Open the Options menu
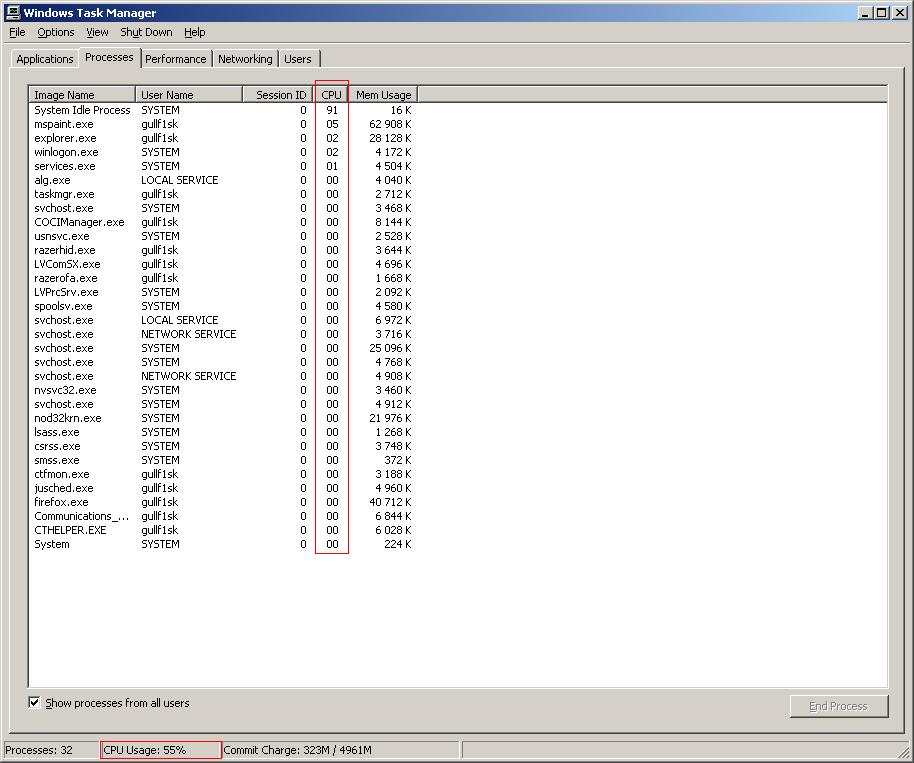The width and height of the screenshot is (914, 763). [55, 32]
